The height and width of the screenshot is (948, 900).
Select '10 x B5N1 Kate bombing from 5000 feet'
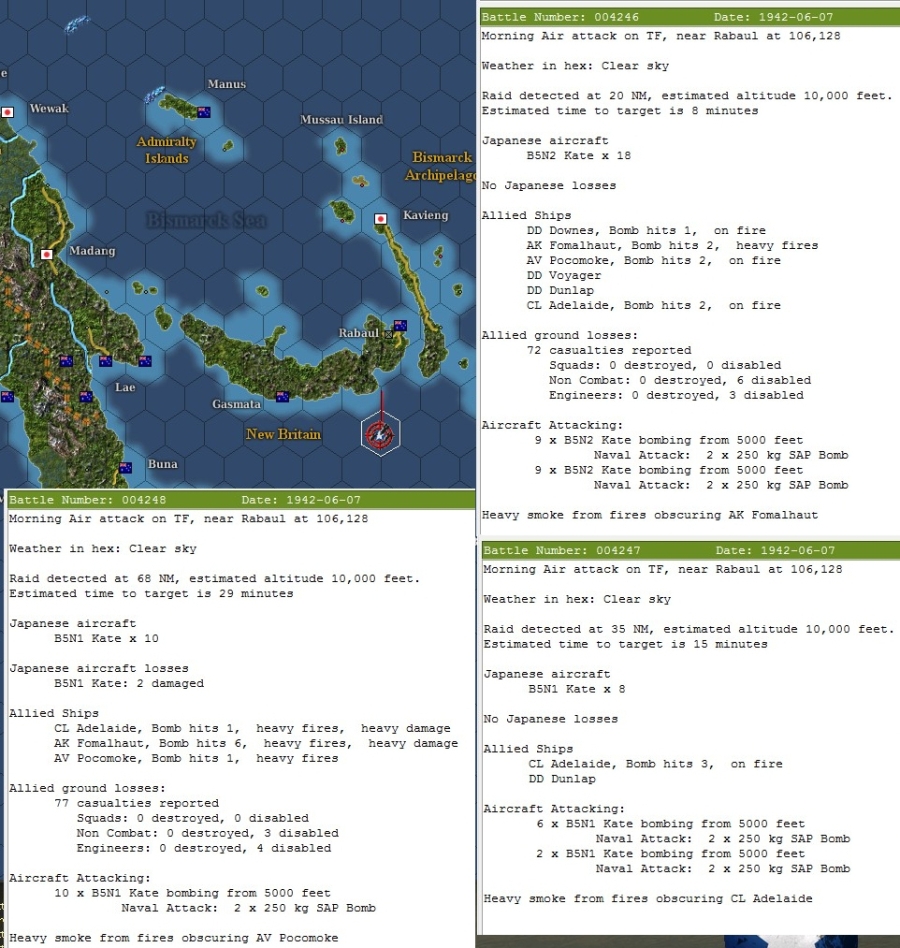pyautogui.click(x=192, y=894)
